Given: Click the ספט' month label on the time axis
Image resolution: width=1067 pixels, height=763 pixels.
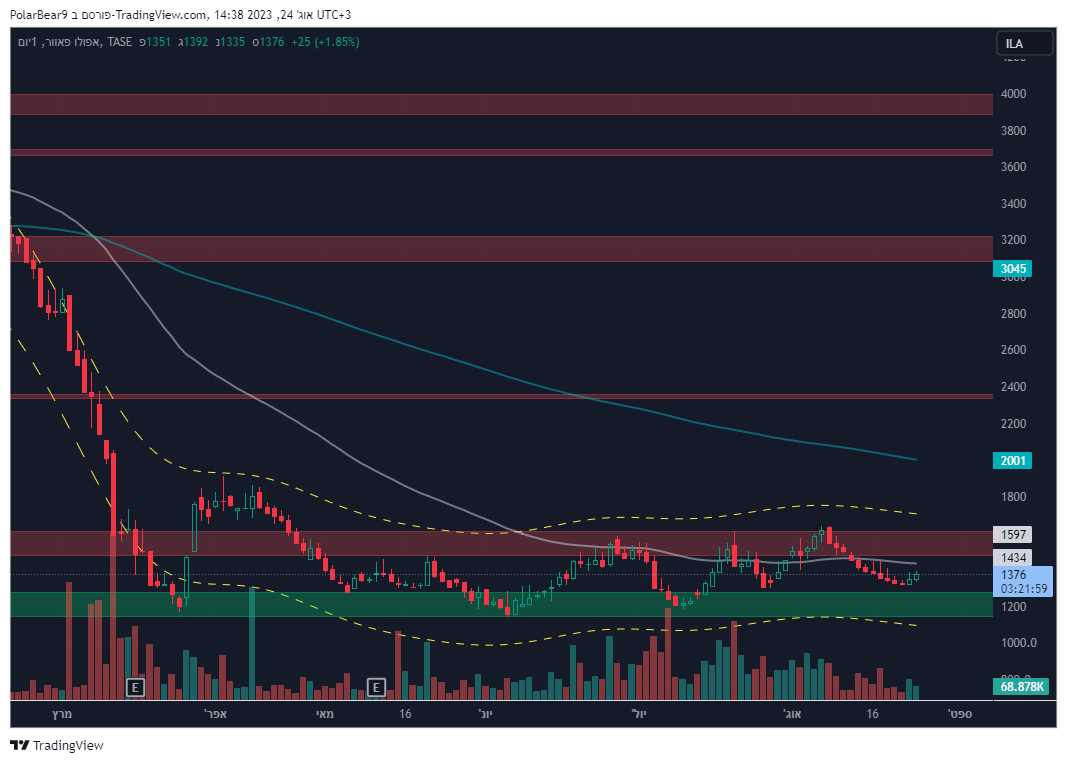Looking at the screenshot, I should click(960, 714).
